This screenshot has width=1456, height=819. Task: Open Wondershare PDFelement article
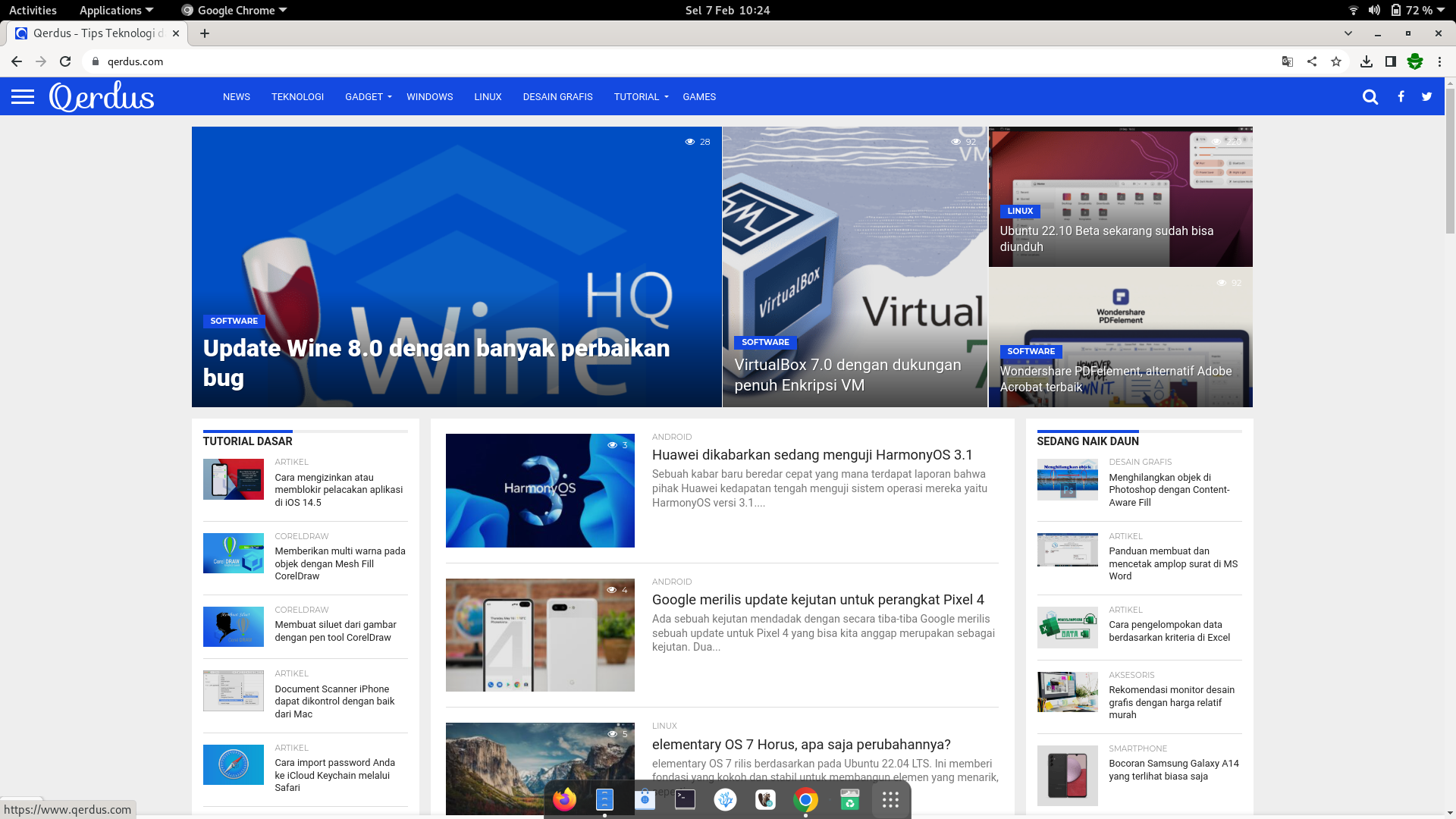[1115, 378]
